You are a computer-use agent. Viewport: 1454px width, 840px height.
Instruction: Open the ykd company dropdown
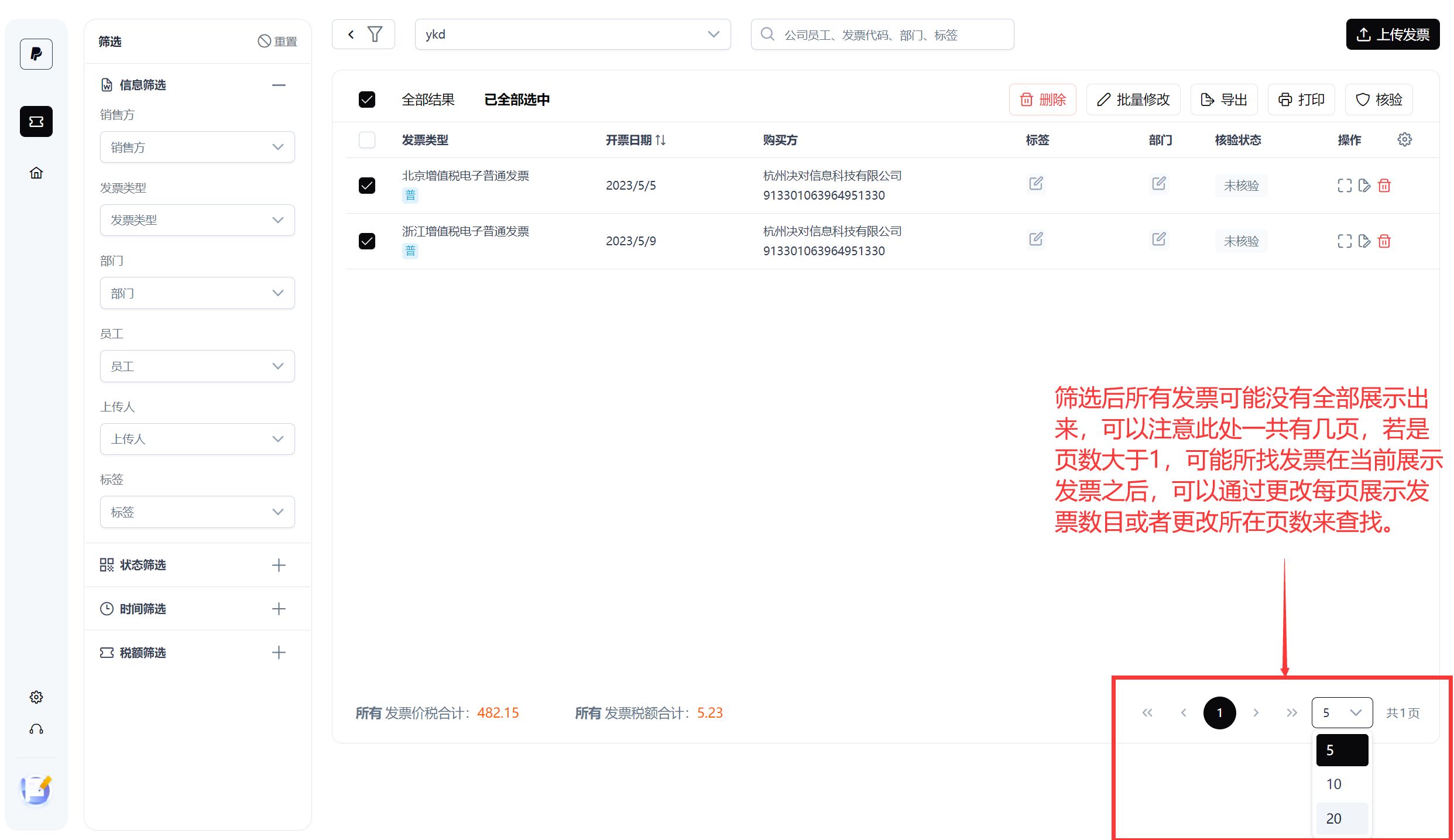click(572, 34)
